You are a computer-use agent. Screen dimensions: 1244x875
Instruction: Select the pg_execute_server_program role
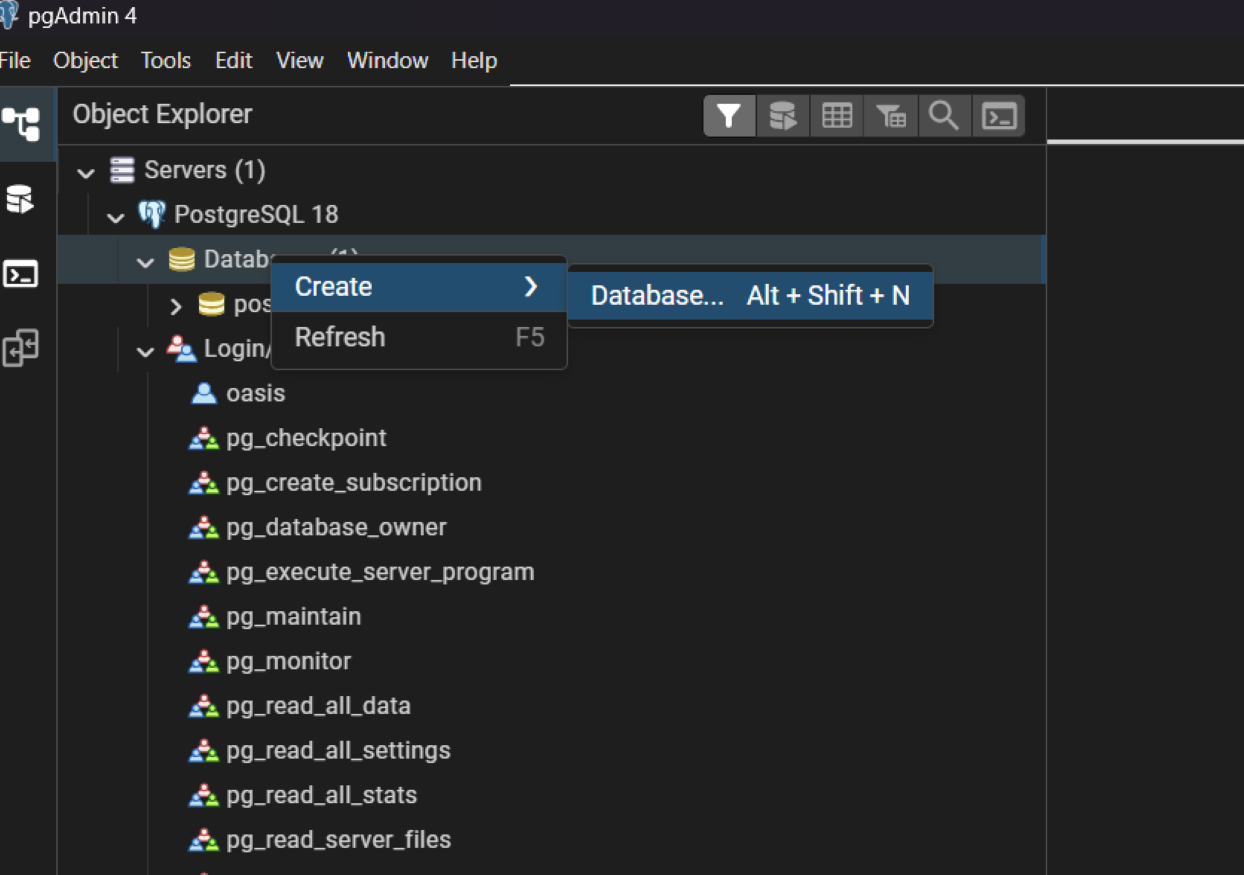(380, 572)
